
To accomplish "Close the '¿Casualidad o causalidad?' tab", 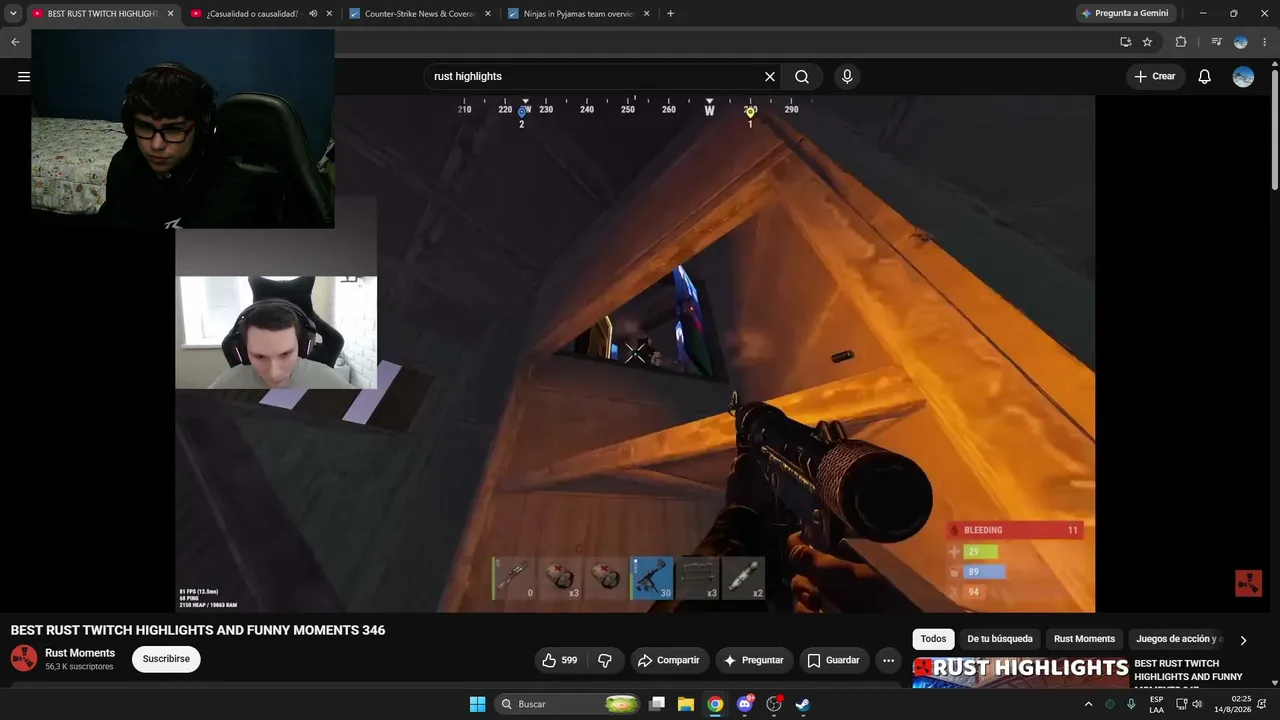I will (x=329, y=14).
